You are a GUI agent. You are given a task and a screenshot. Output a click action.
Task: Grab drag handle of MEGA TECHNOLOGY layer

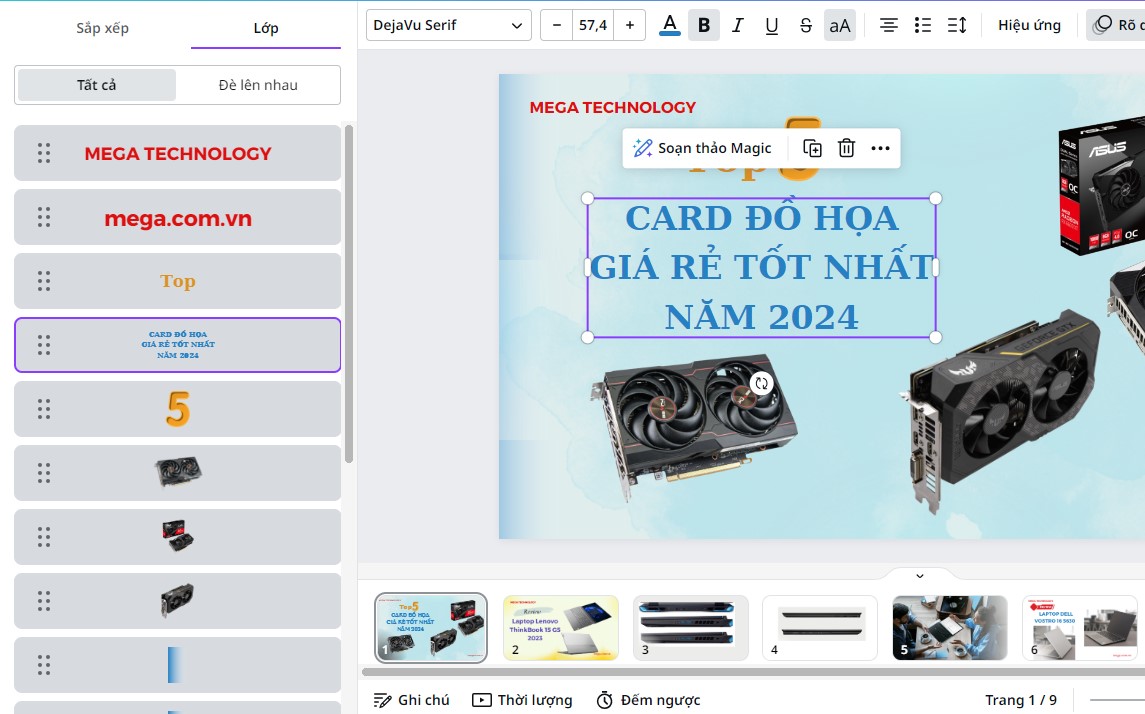coord(44,153)
